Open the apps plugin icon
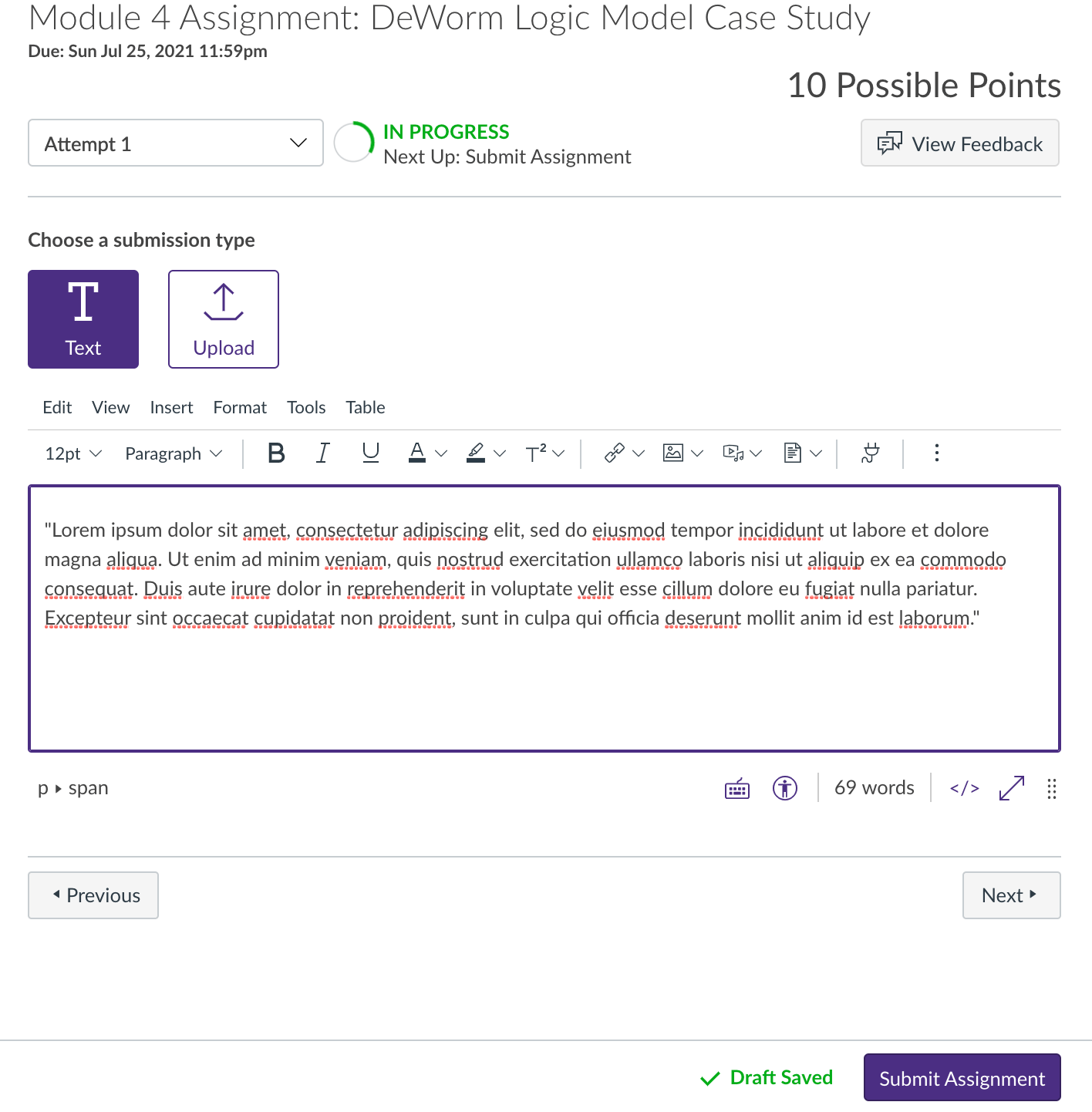Viewport: 1092px width, 1112px height. click(x=869, y=453)
